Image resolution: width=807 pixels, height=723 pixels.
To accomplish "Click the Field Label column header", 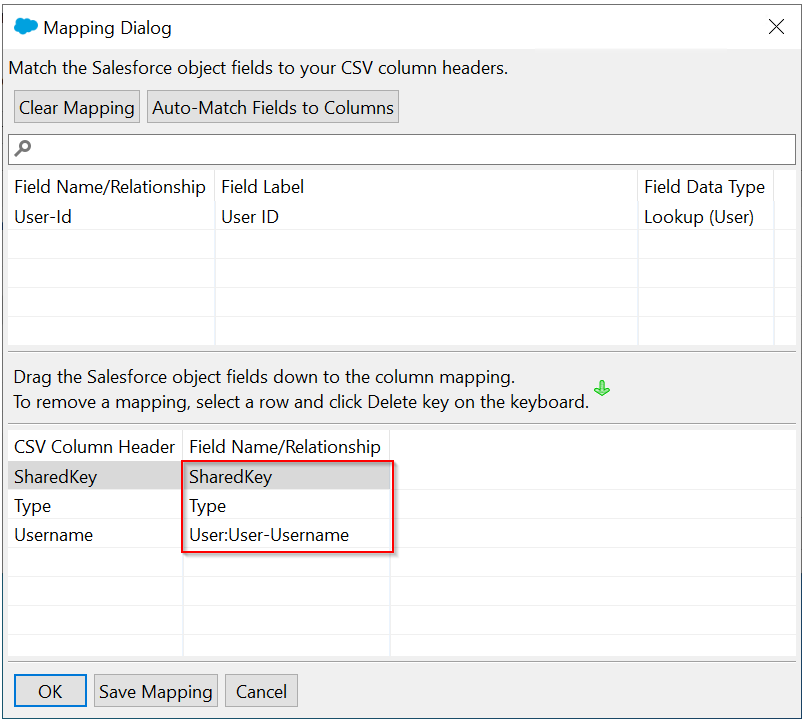I will (263, 187).
